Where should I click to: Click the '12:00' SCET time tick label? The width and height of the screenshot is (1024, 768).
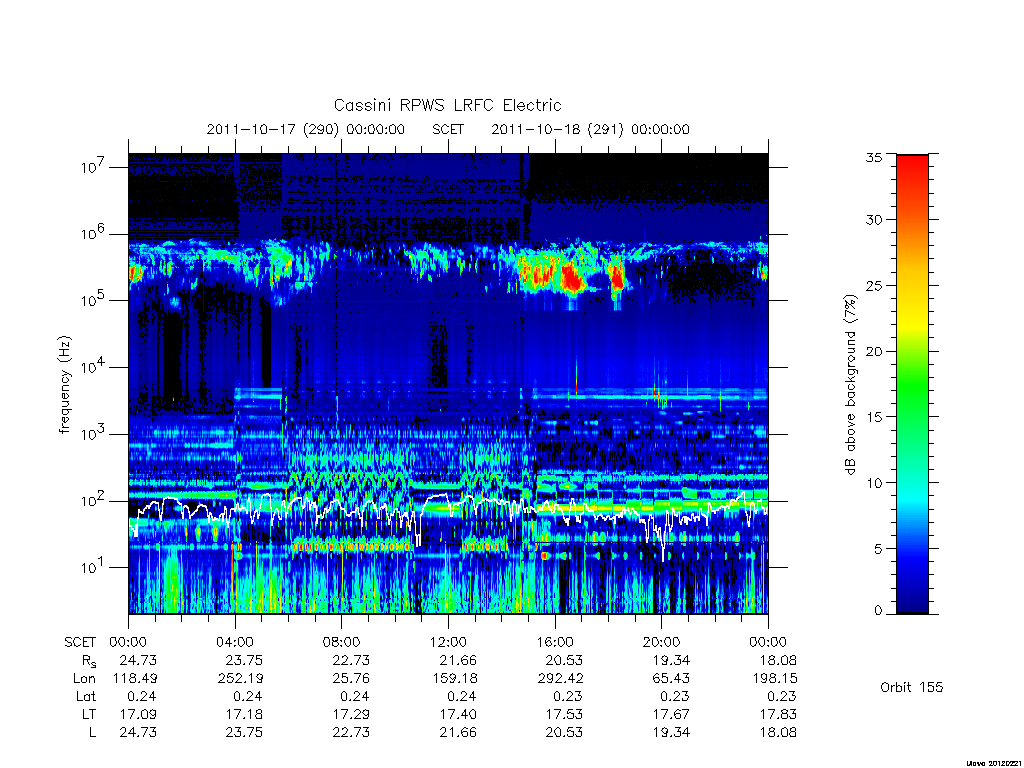coord(448,642)
